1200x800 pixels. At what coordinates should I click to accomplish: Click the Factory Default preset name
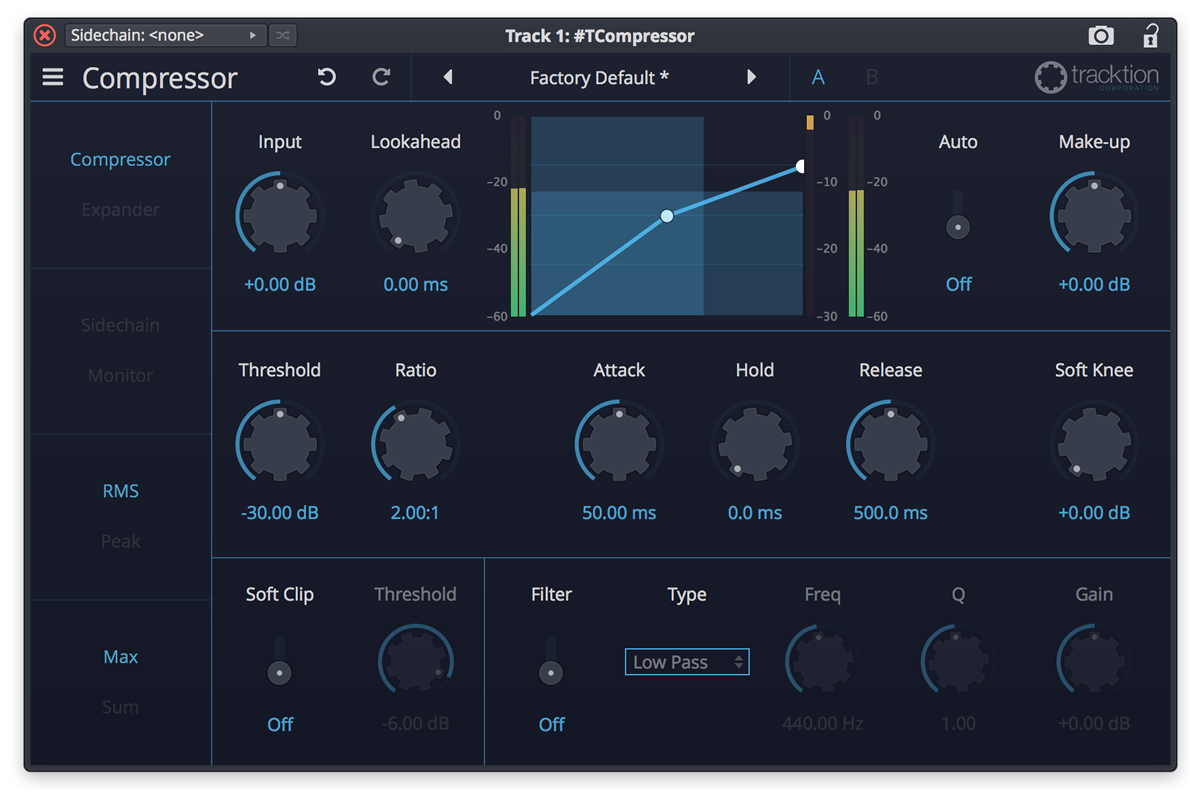pos(598,76)
